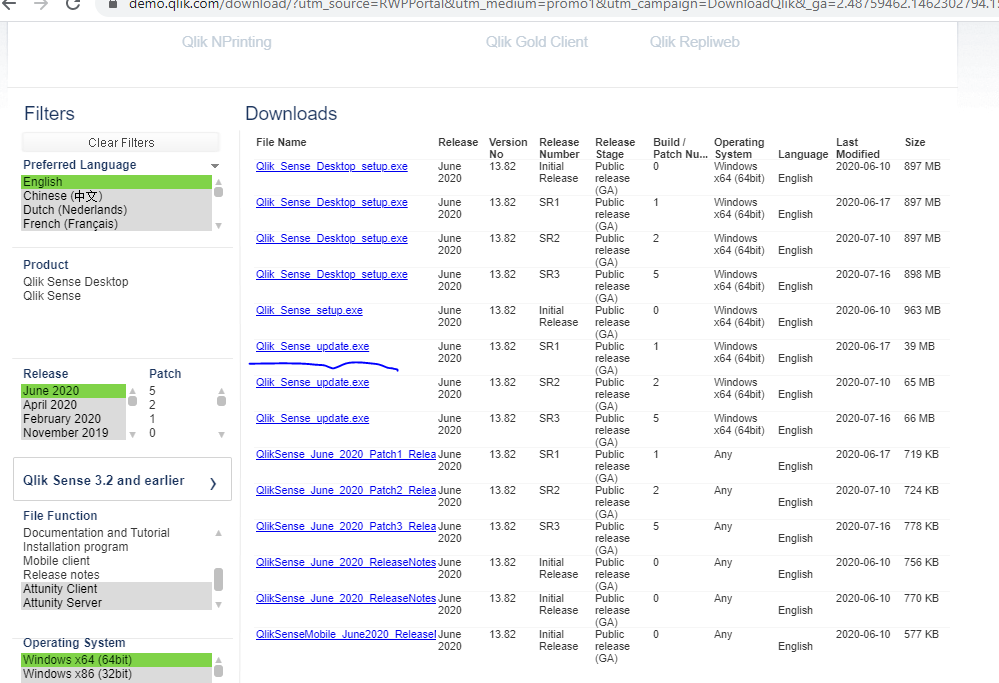Download Qlik_Sense_Desktop_setup.exe SR1
The image size is (999, 683).
(332, 203)
